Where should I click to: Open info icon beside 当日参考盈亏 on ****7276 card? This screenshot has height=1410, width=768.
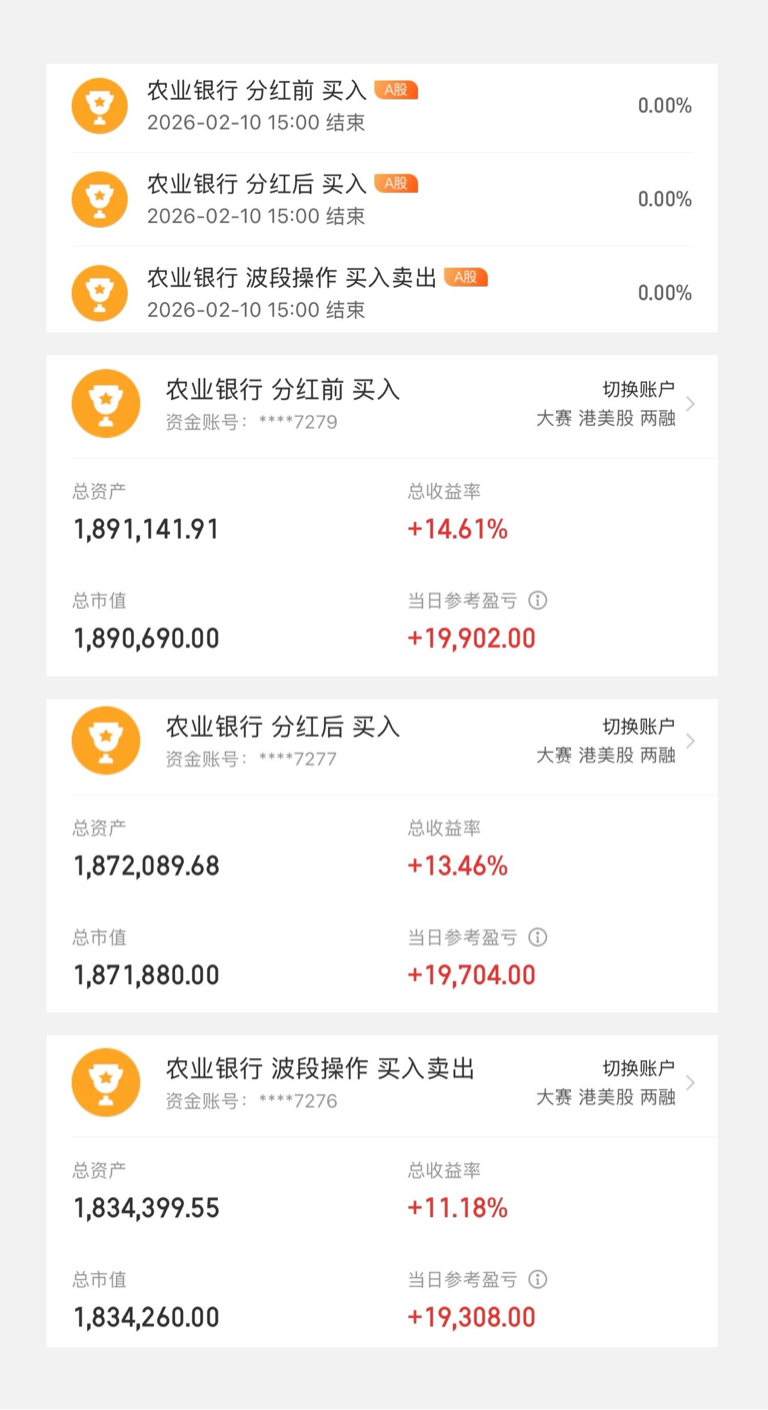pos(537,1280)
